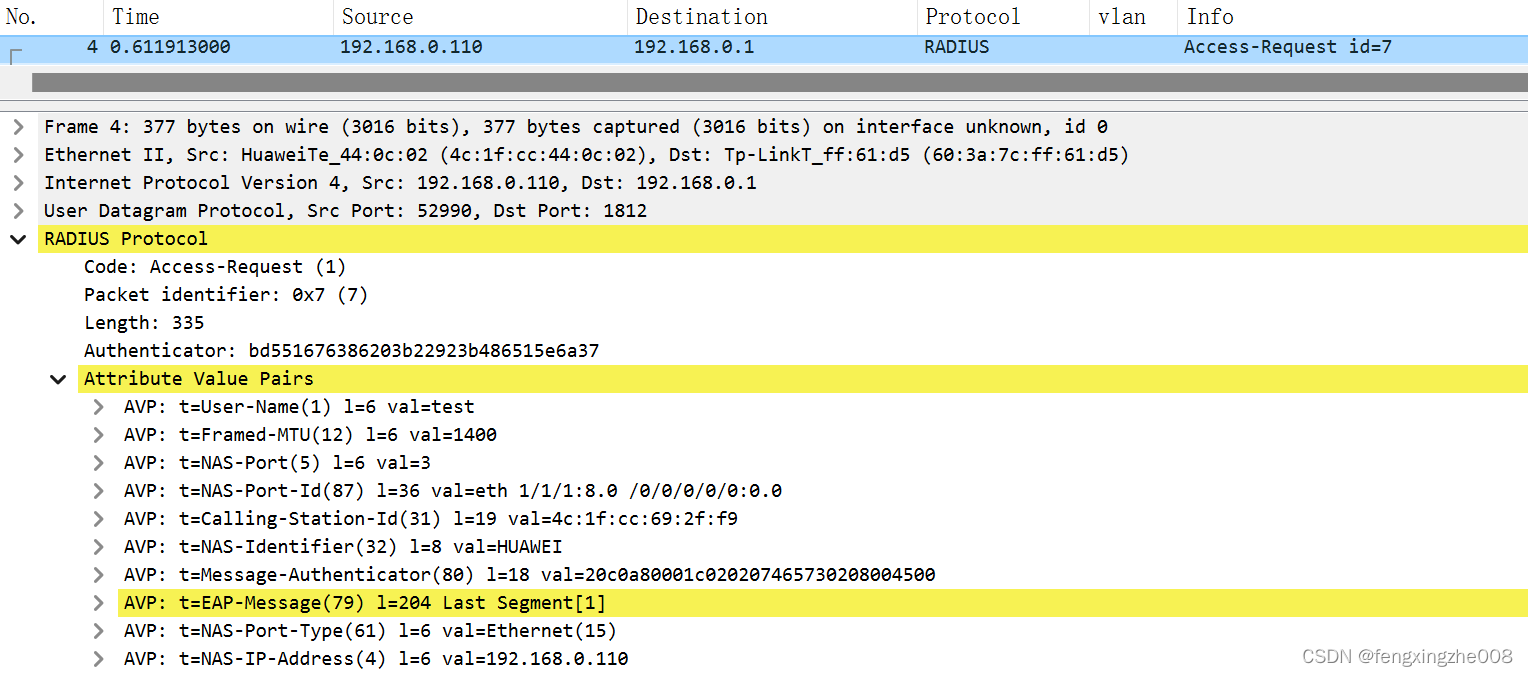Expand the NAS-Port-Id AVP
Image resolution: width=1528 pixels, height=676 pixels.
[x=98, y=490]
